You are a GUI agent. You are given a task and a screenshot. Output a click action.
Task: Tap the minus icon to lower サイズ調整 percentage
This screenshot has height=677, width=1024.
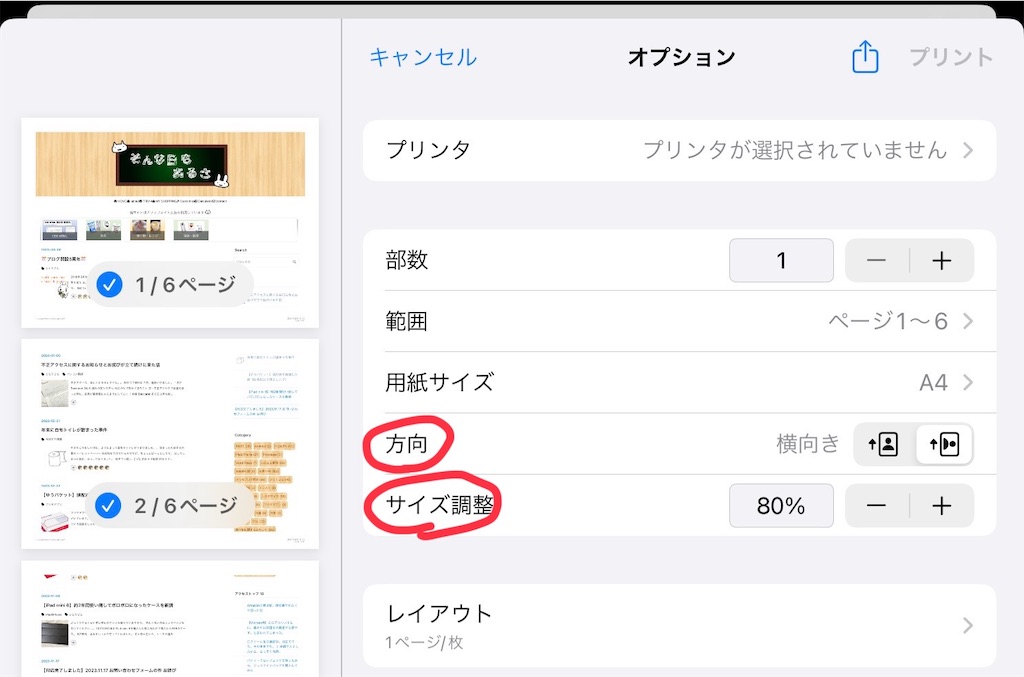(876, 505)
